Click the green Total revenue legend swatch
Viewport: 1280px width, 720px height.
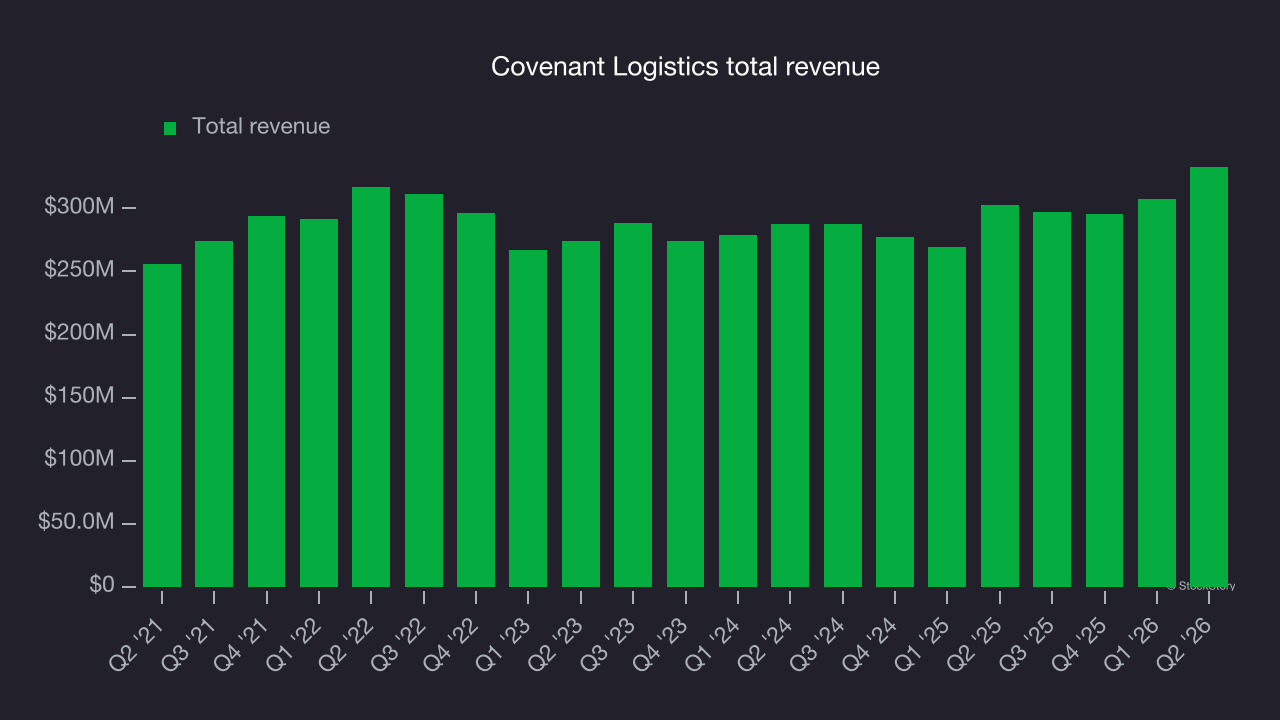(170, 128)
